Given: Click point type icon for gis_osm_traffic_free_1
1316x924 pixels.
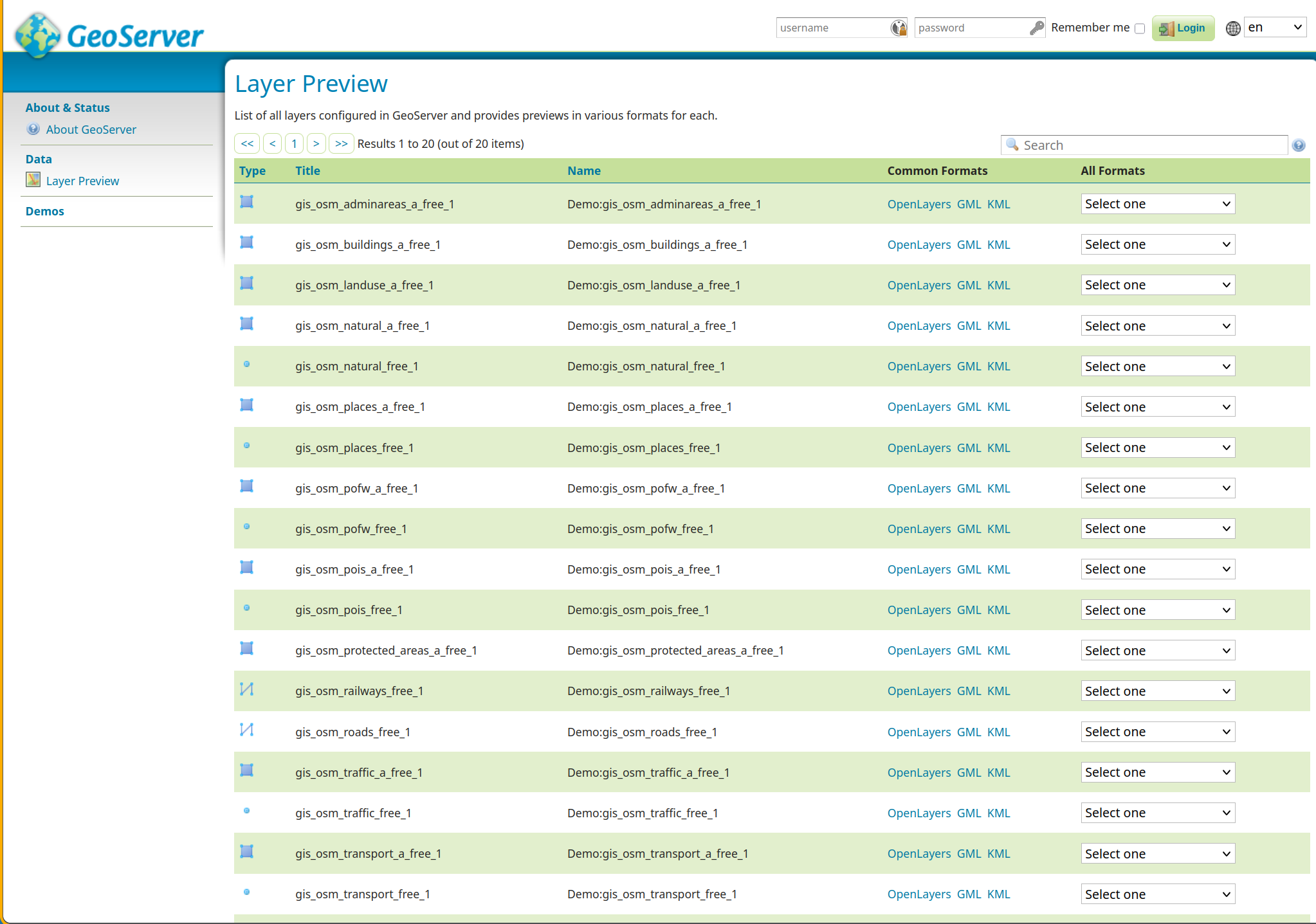Looking at the screenshot, I should pos(247,811).
